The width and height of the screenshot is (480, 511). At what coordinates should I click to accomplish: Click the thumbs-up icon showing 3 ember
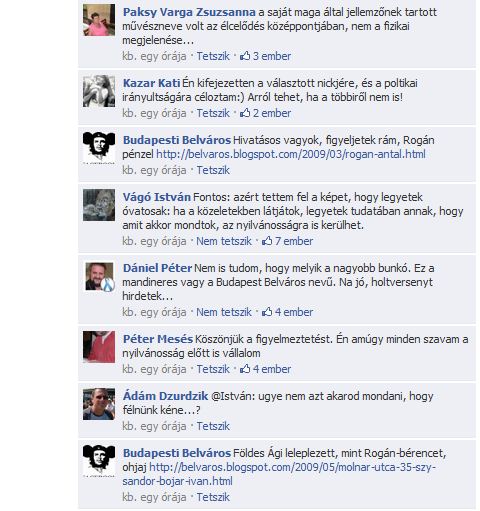coord(245,56)
